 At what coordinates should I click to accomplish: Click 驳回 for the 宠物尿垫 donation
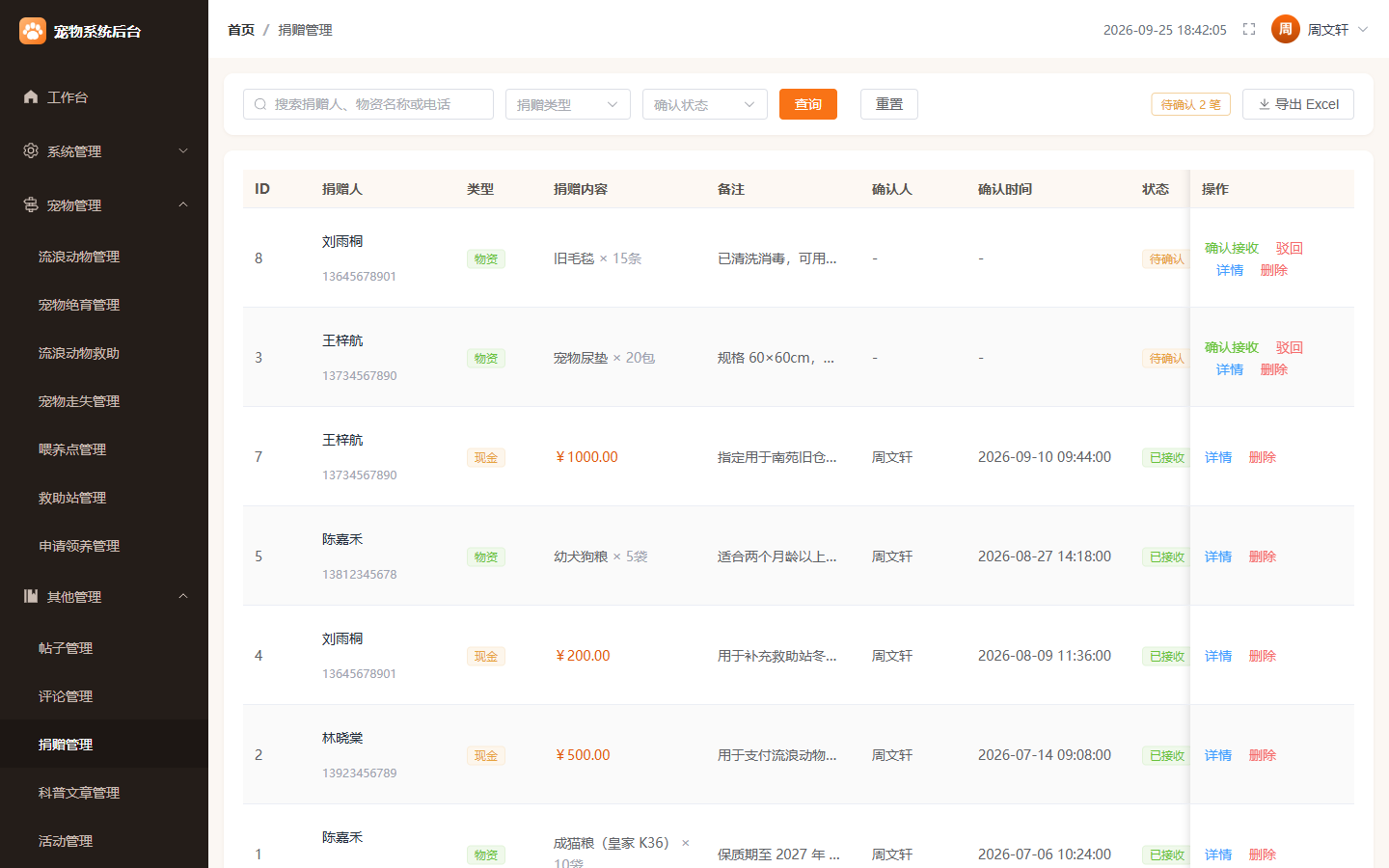(x=1290, y=347)
